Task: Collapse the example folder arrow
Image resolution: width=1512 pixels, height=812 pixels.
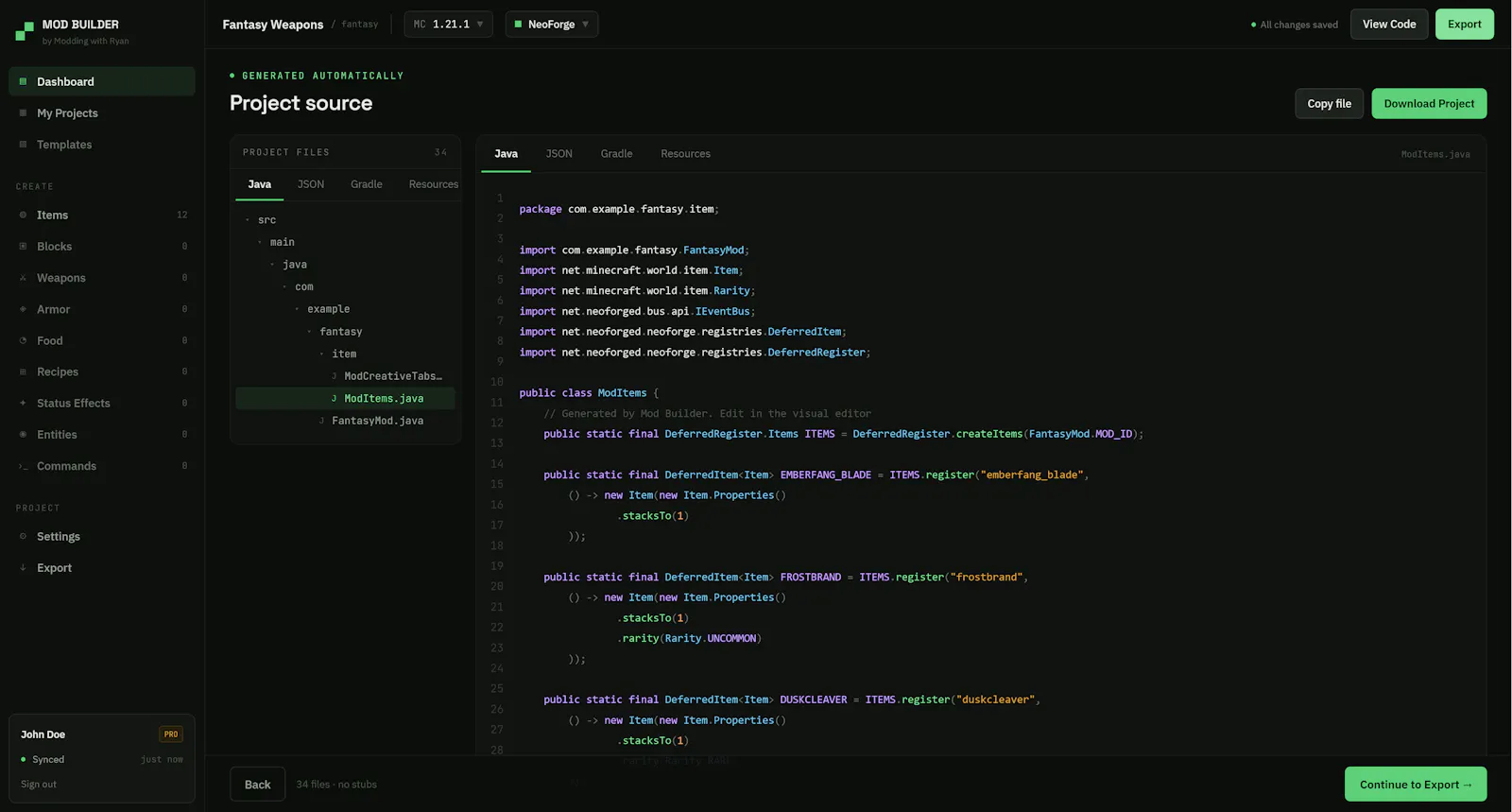Action: [297, 309]
